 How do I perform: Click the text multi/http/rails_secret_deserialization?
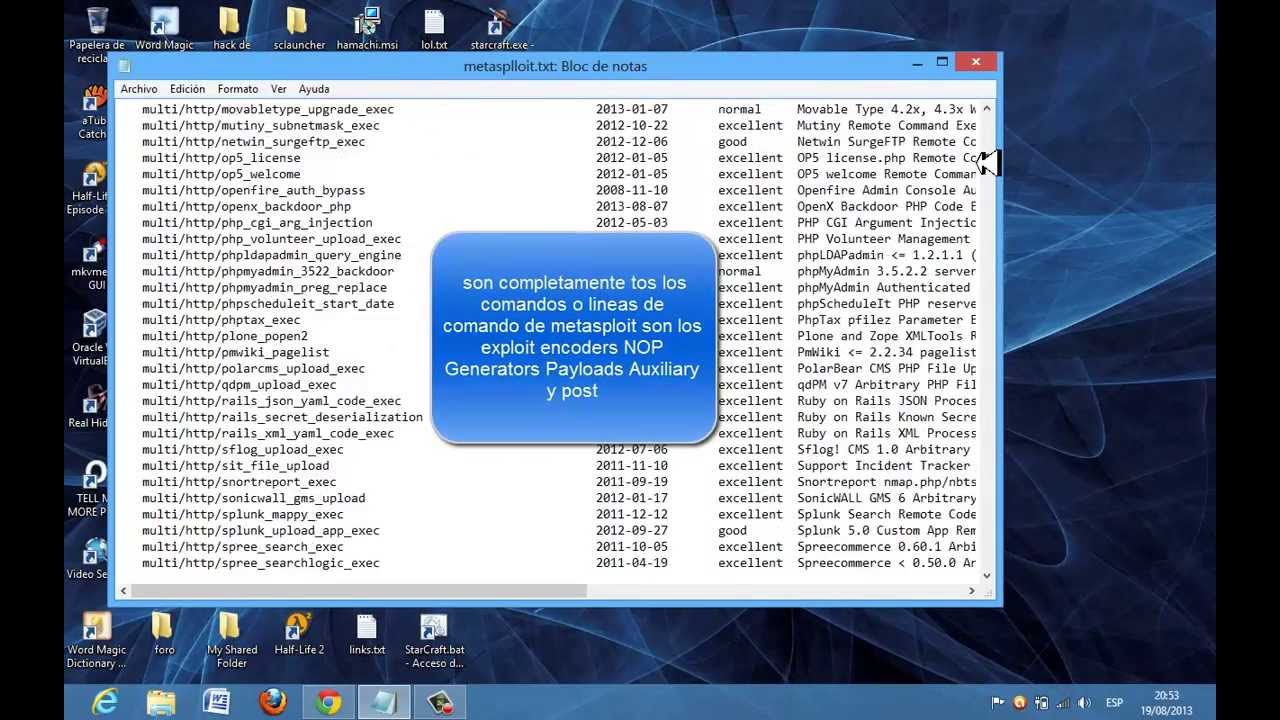(x=282, y=417)
